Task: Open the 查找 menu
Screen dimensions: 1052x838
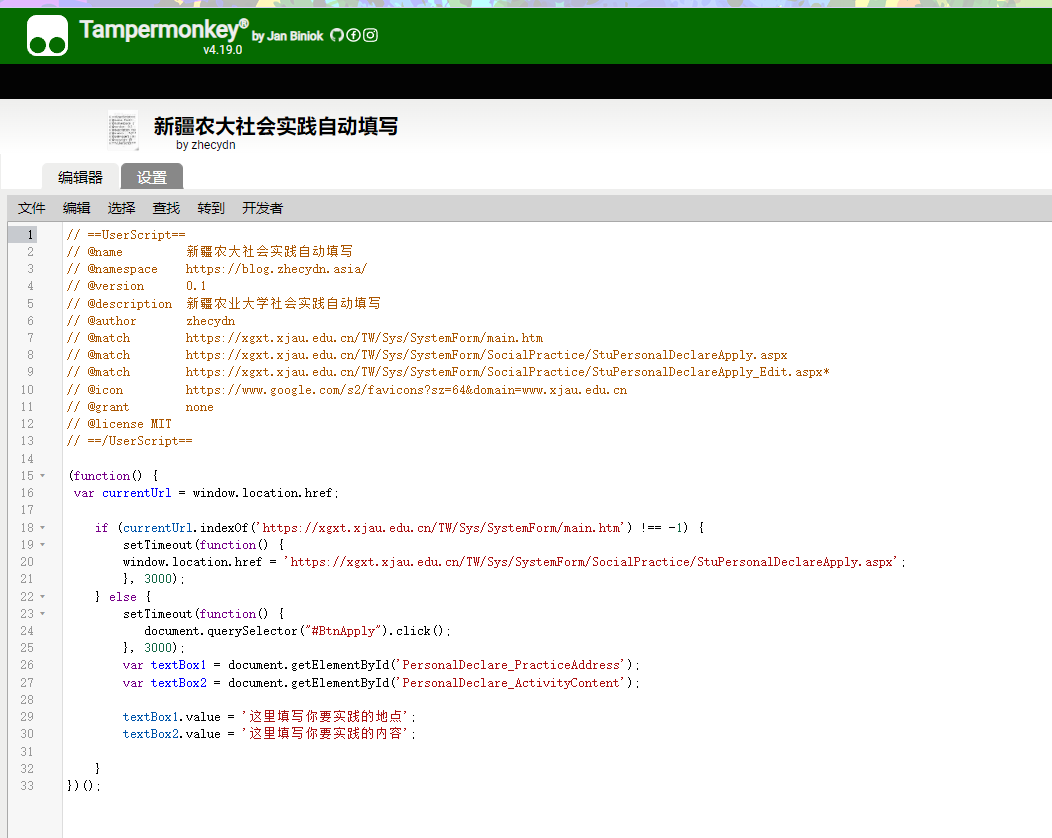Action: (166, 208)
